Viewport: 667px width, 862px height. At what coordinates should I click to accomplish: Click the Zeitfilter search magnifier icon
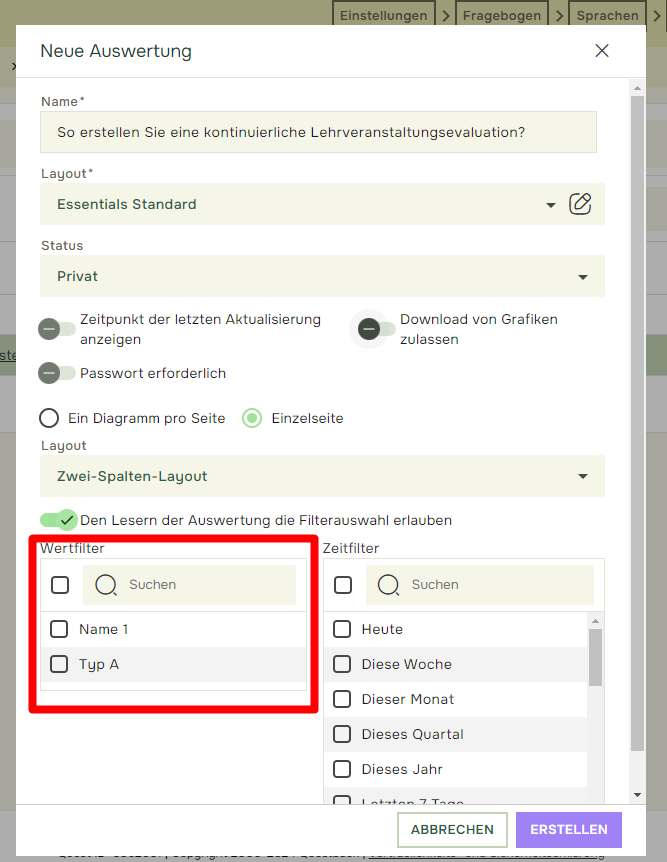point(388,585)
